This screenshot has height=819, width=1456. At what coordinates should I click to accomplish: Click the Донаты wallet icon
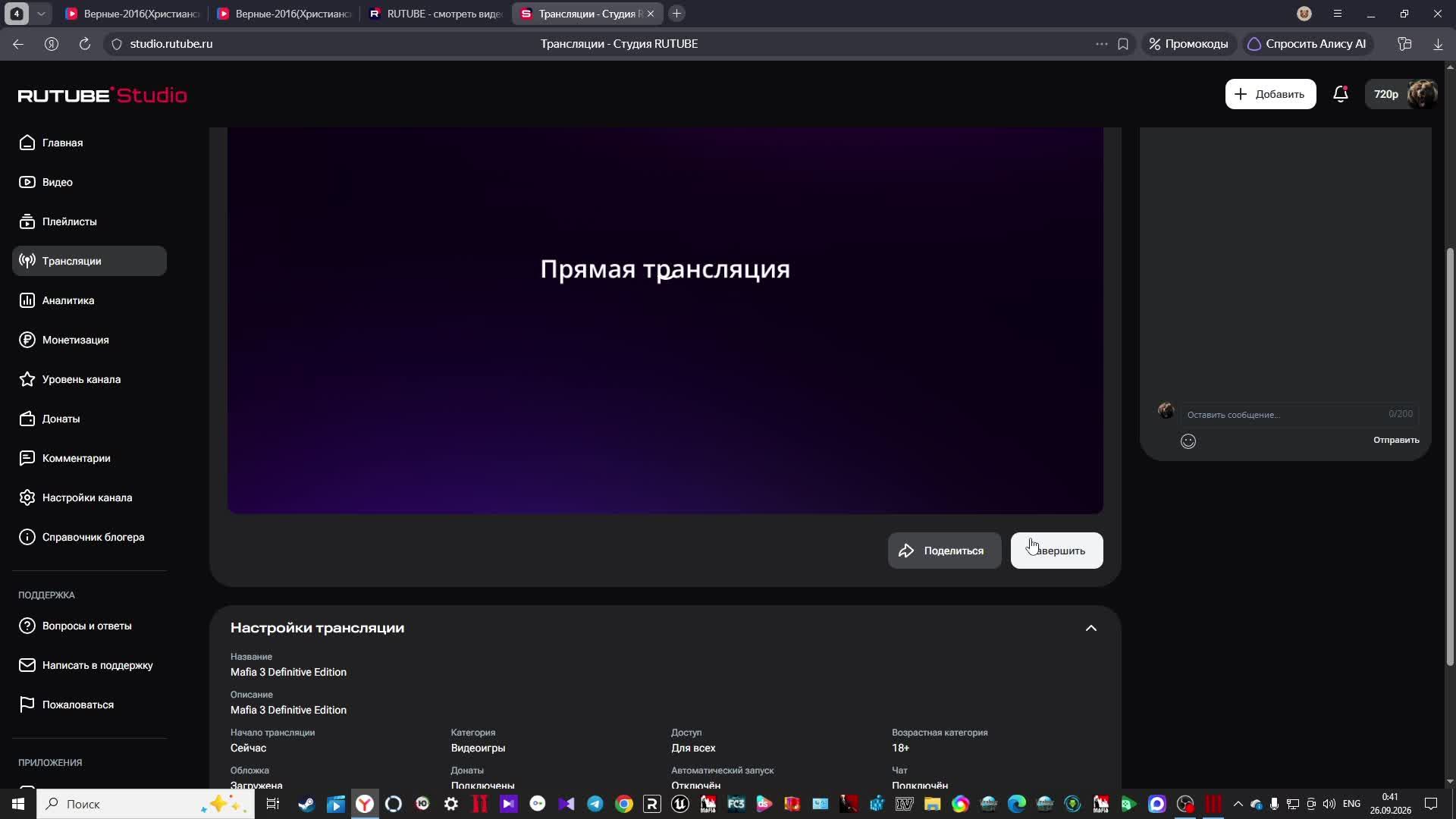[x=27, y=419]
